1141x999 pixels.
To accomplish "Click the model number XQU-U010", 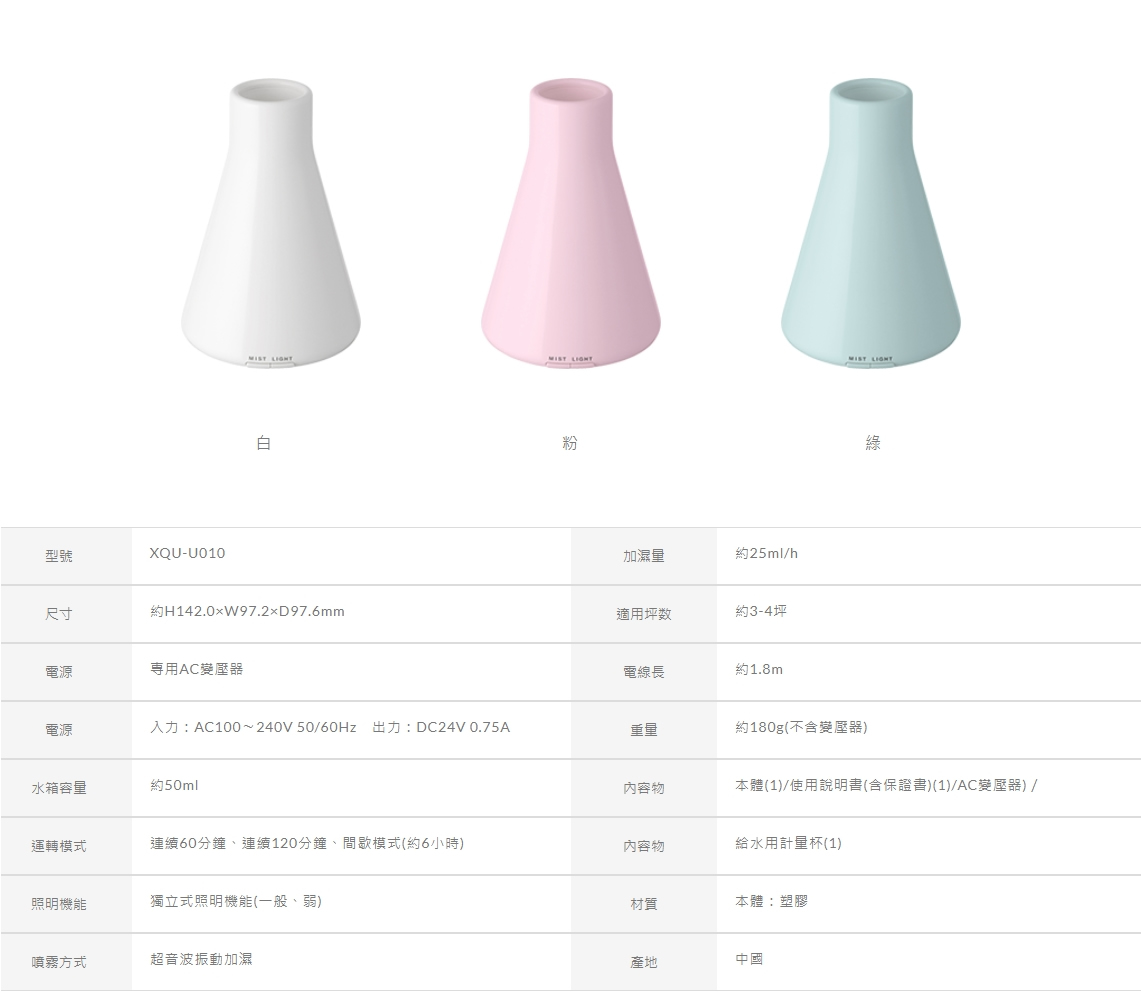I will (187, 553).
